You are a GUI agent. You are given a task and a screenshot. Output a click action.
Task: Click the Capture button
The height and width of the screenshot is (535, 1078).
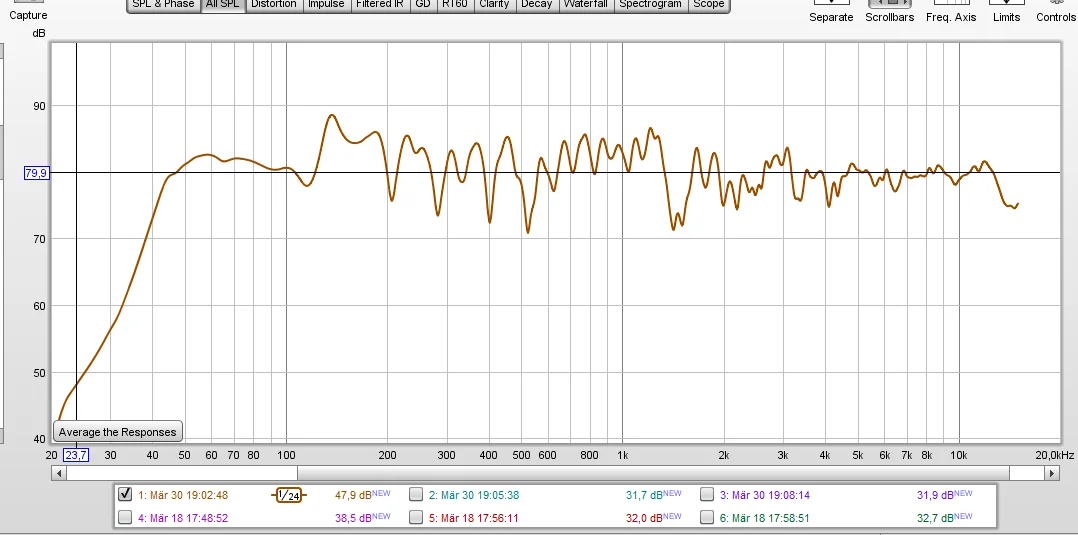click(28, 12)
